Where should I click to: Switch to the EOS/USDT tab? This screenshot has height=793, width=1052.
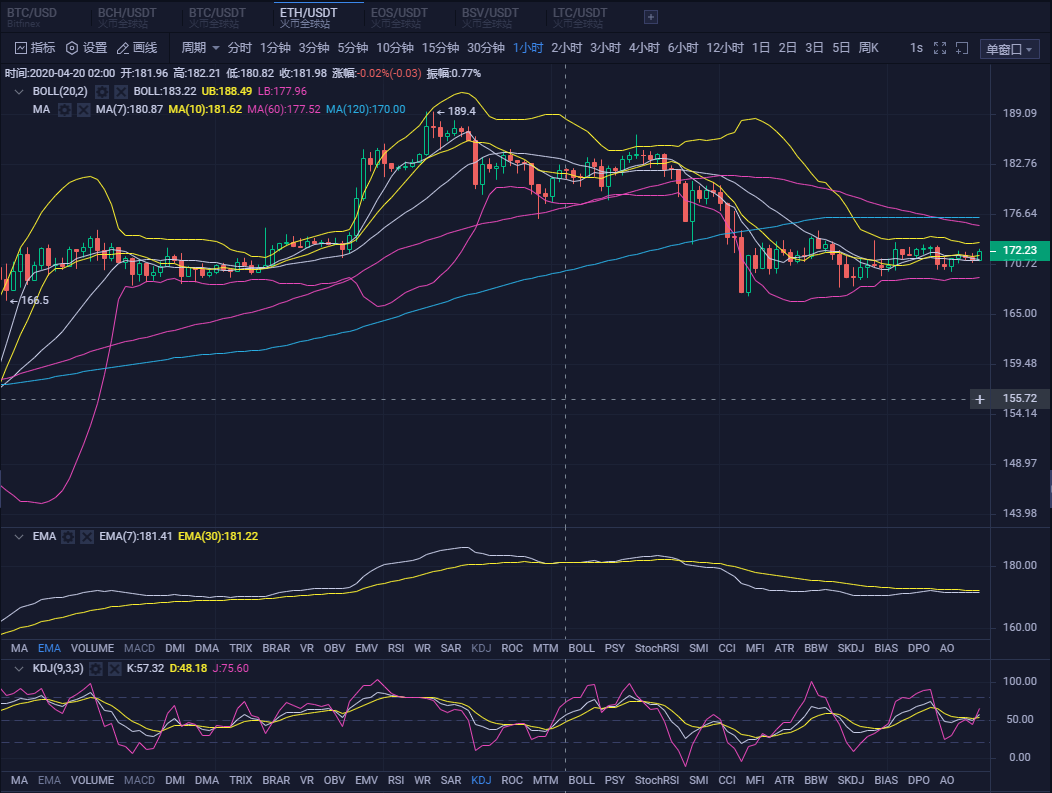tap(398, 16)
